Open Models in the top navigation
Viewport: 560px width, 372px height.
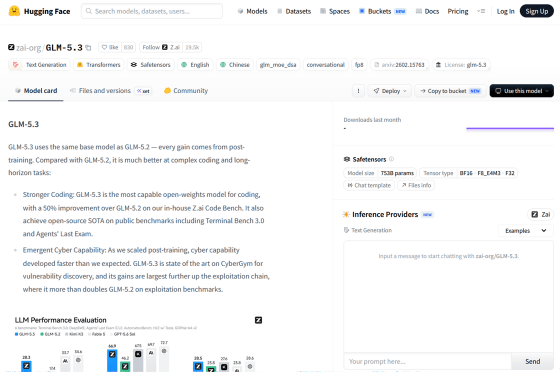point(252,11)
